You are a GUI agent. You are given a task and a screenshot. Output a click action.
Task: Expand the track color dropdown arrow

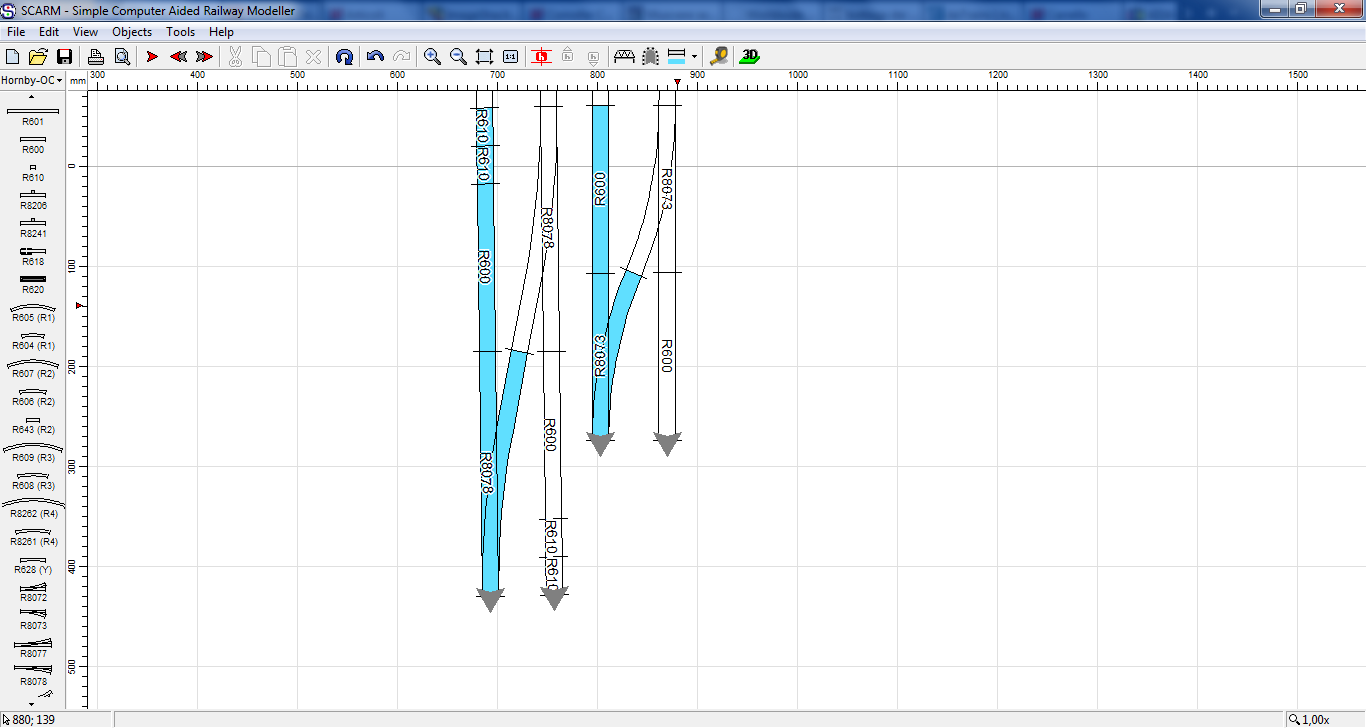(x=694, y=57)
